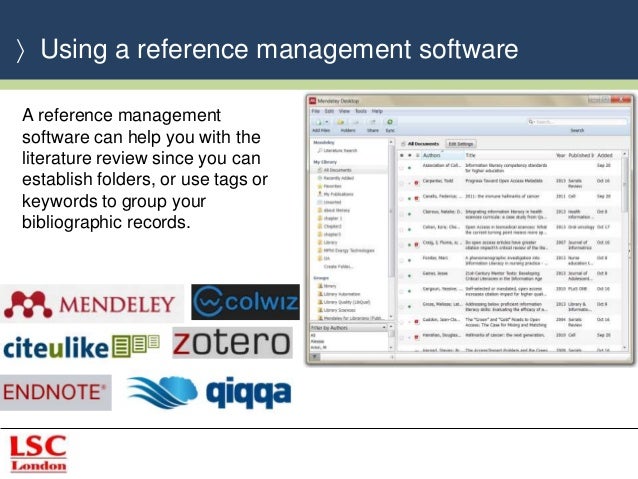Click the green Sync toolbar icon

(x=390, y=122)
